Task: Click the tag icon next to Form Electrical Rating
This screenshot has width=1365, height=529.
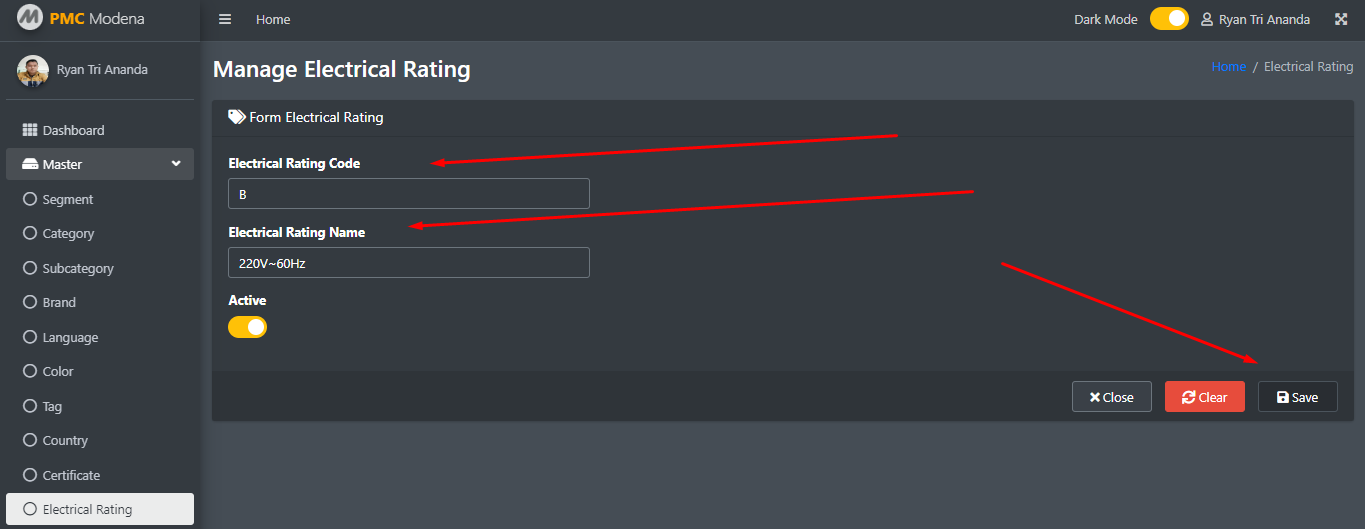Action: (237, 117)
